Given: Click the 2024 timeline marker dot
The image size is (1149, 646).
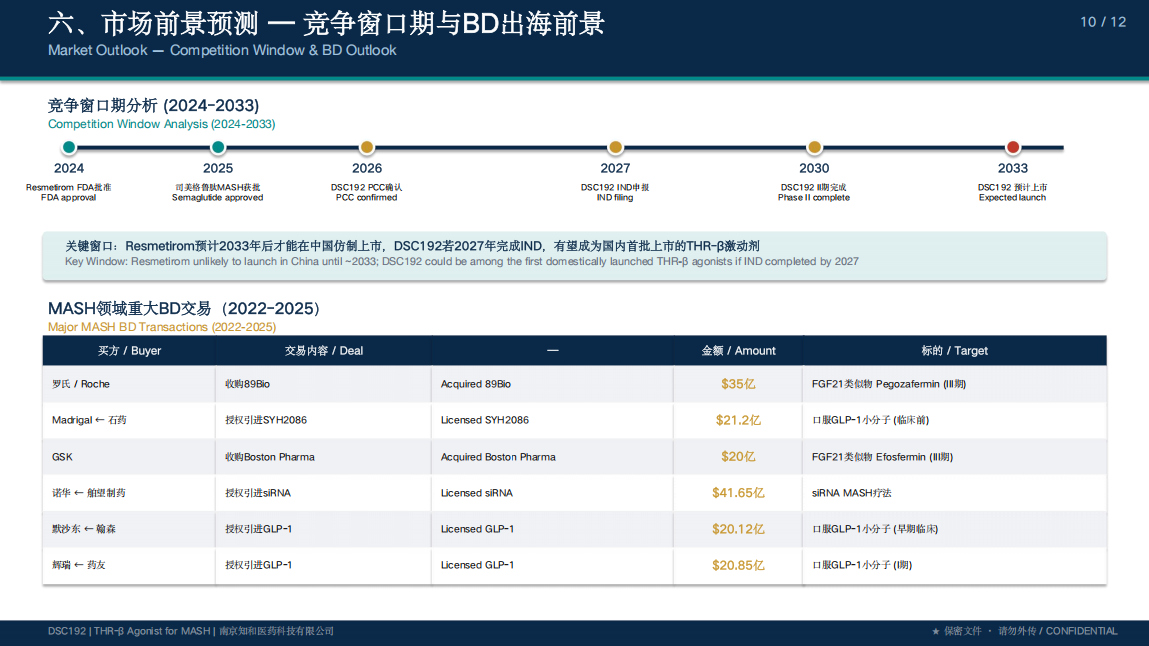Looking at the screenshot, I should click(69, 147).
